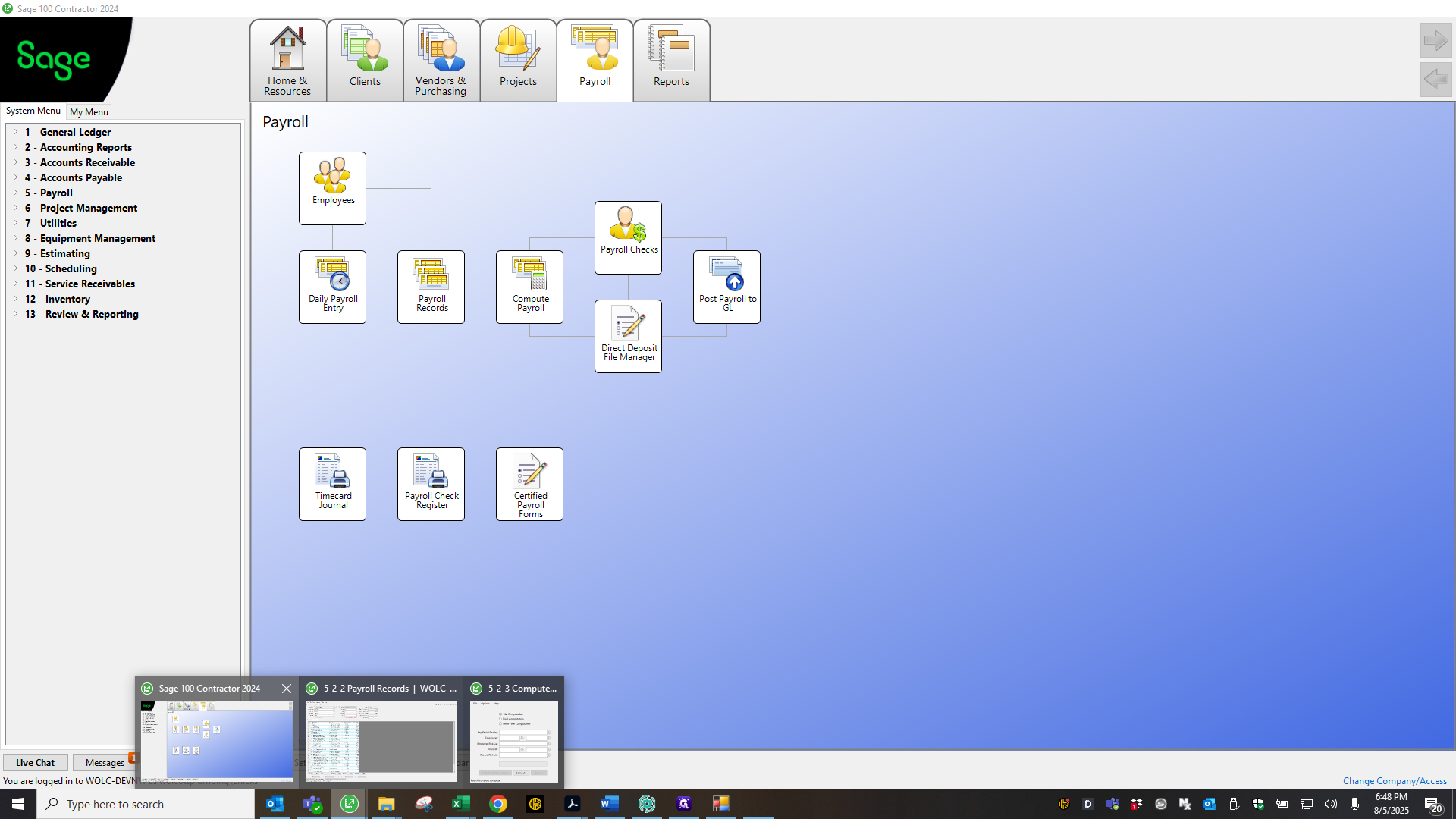Switch to Projects tab
Image resolution: width=1456 pixels, height=819 pixels.
[519, 61]
